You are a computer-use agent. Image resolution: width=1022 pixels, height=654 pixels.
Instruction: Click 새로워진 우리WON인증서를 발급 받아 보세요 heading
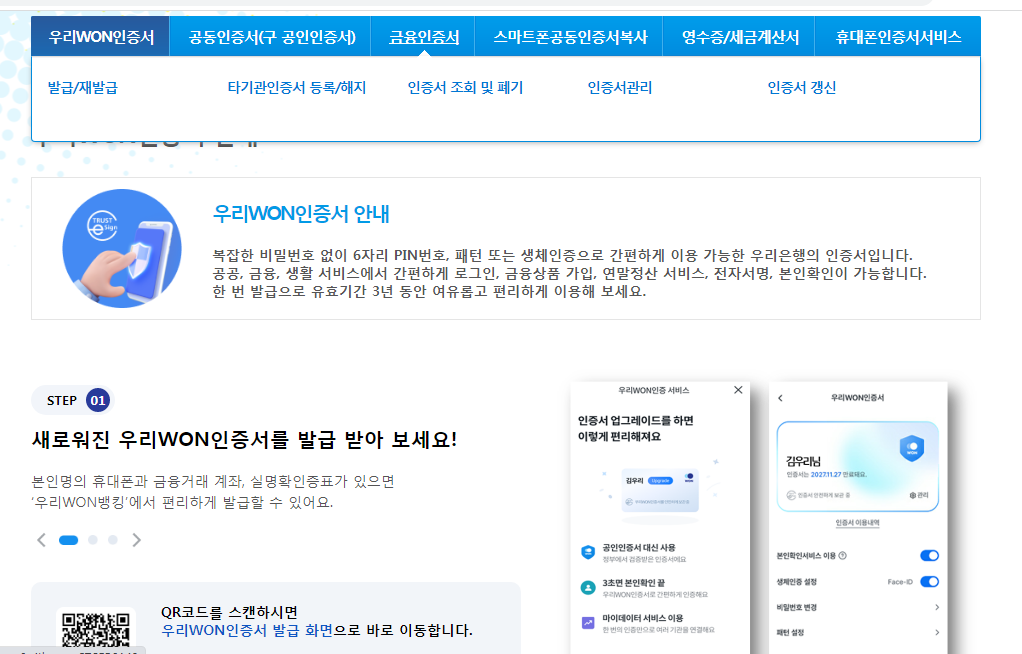point(244,439)
